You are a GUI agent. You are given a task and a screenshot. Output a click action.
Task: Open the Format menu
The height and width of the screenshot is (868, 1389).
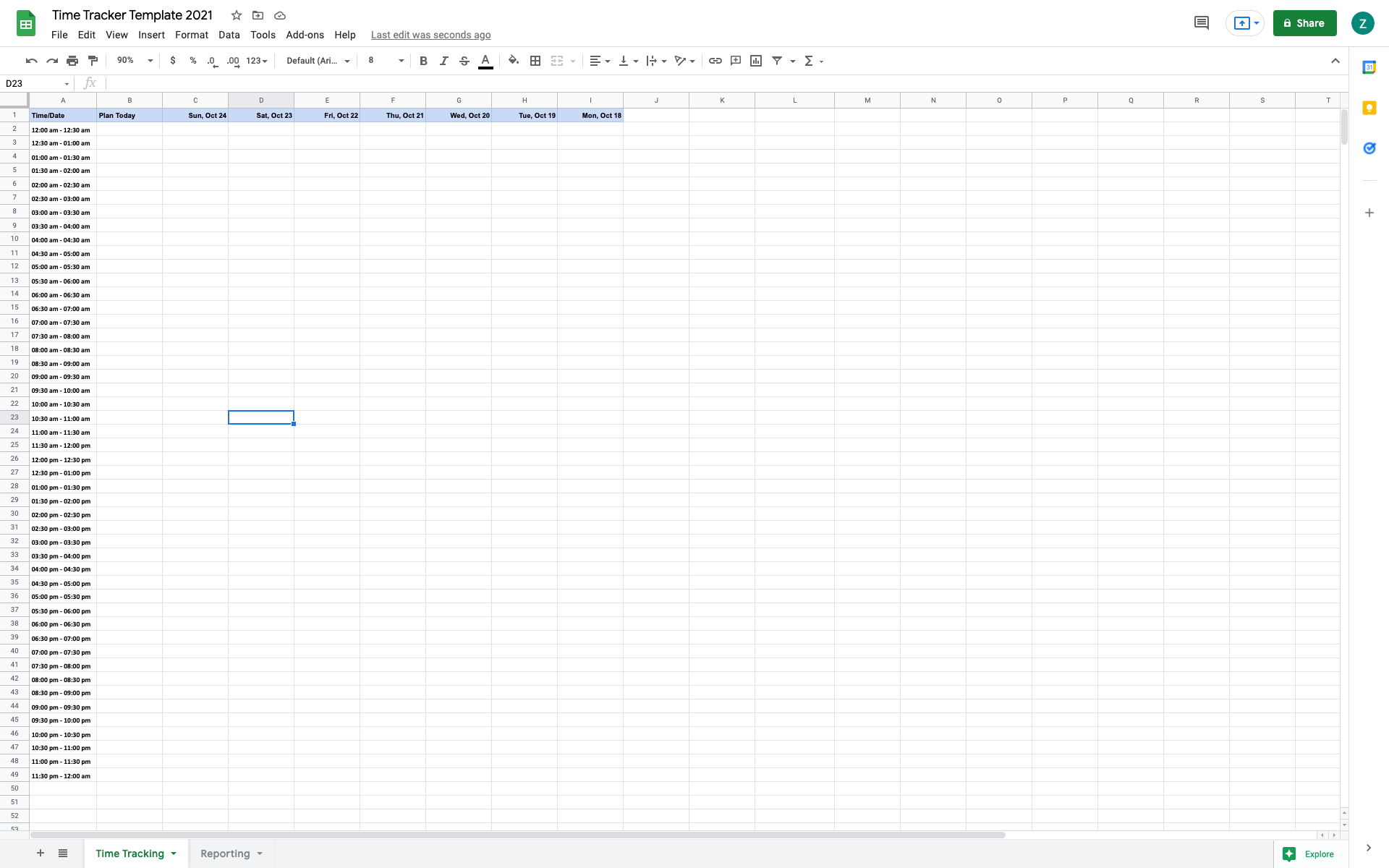(191, 35)
